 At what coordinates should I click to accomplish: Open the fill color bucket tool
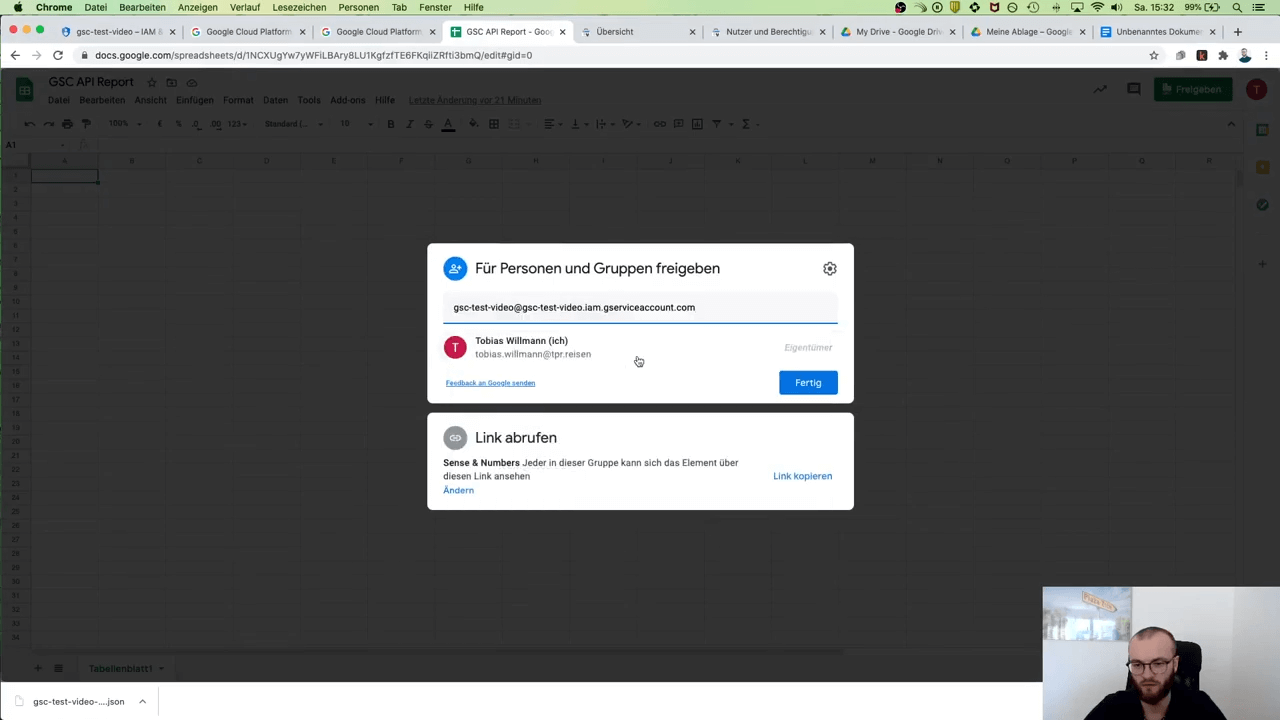tap(474, 124)
